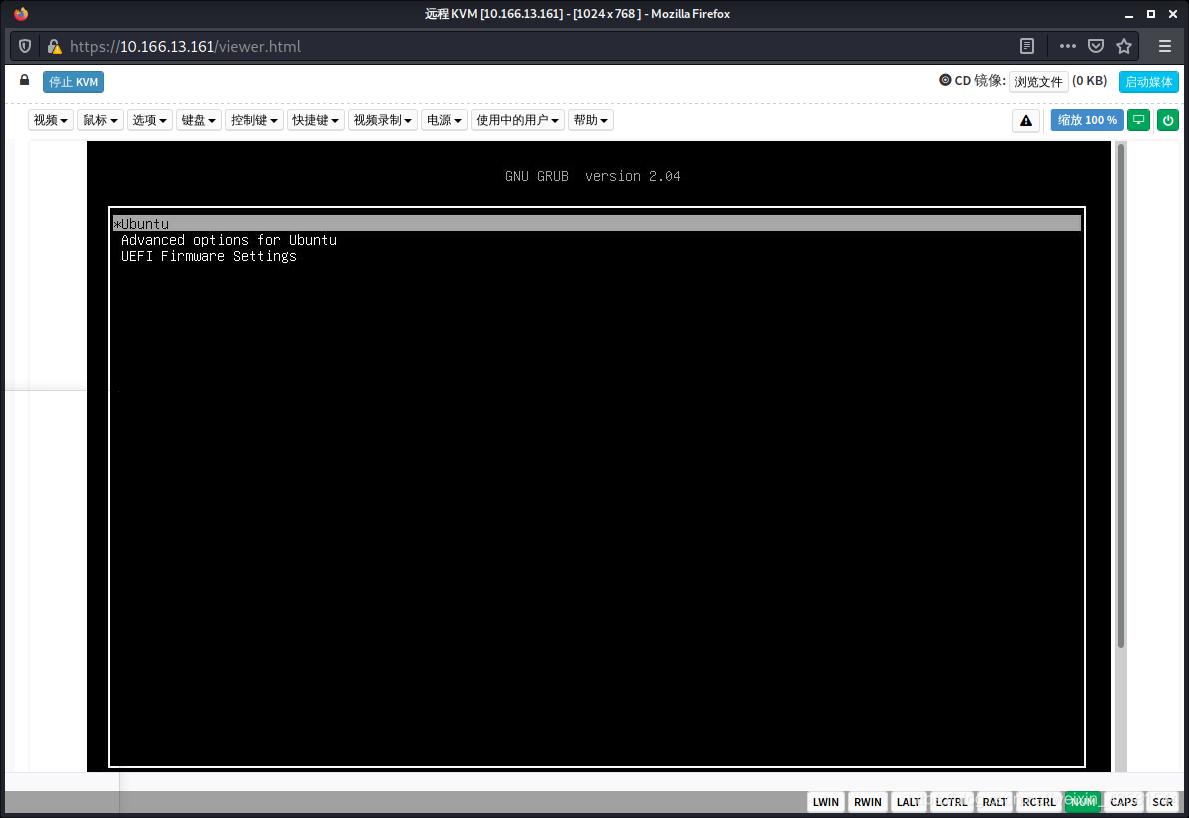Open the 电源 dropdown menu
Viewport: 1189px width, 818px height.
click(x=444, y=120)
